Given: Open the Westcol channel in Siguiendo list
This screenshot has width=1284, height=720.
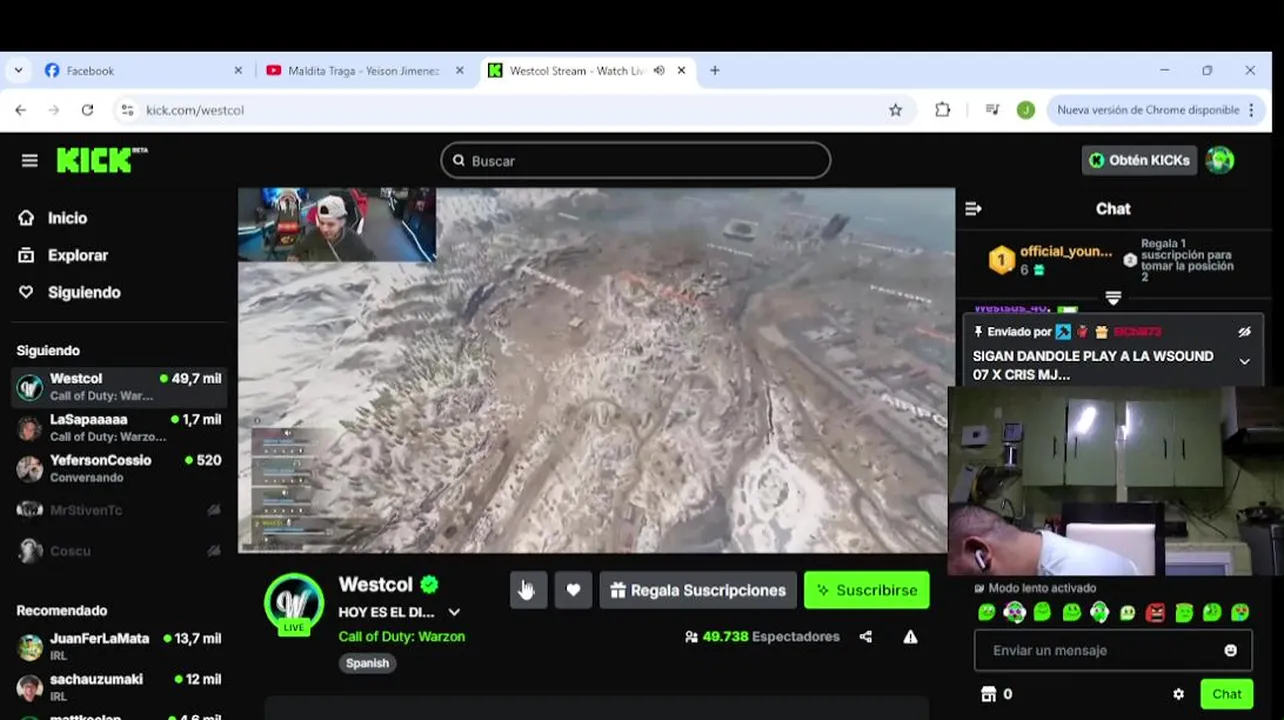Looking at the screenshot, I should 119,387.
